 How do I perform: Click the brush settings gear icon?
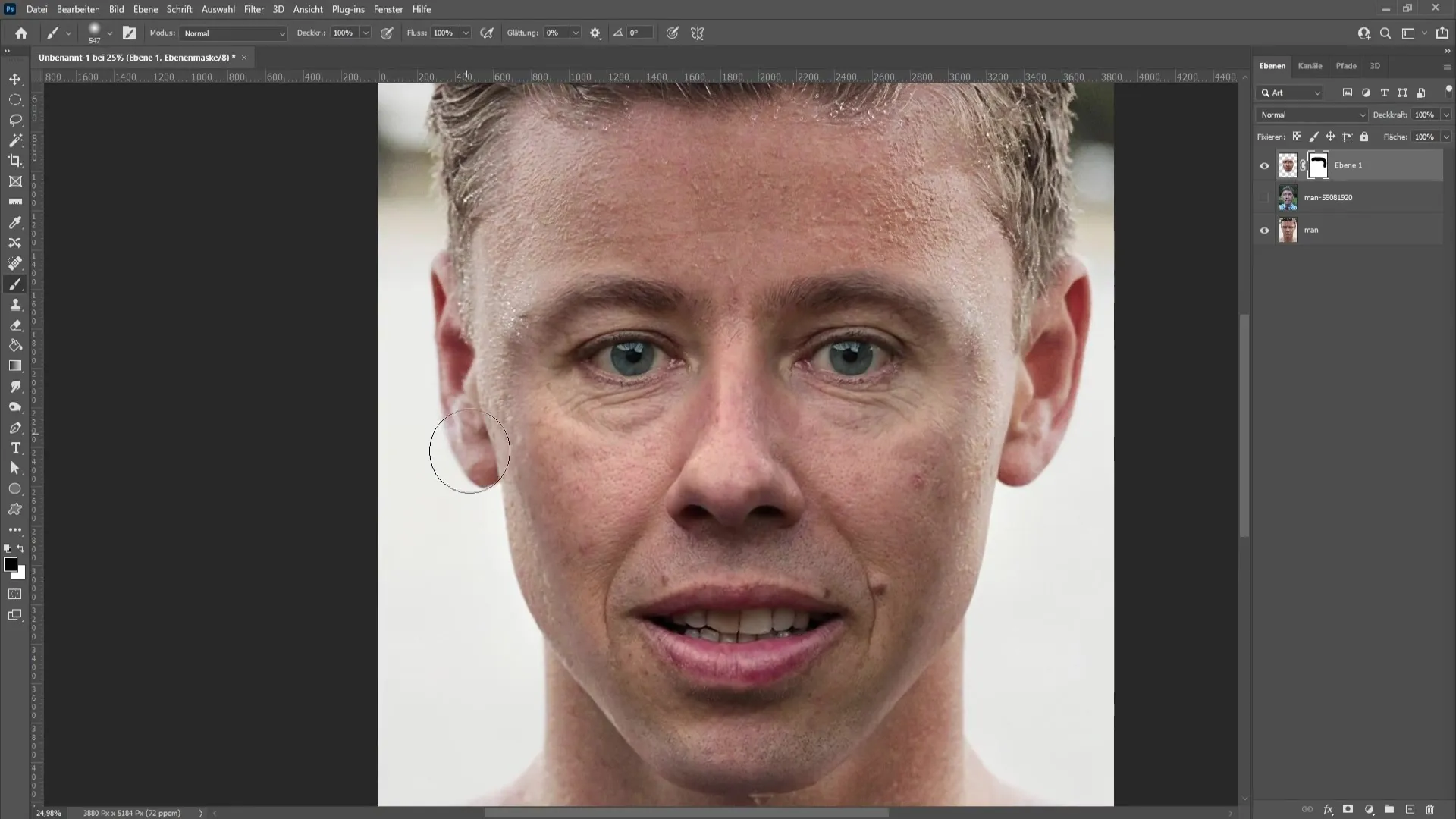pyautogui.click(x=597, y=33)
